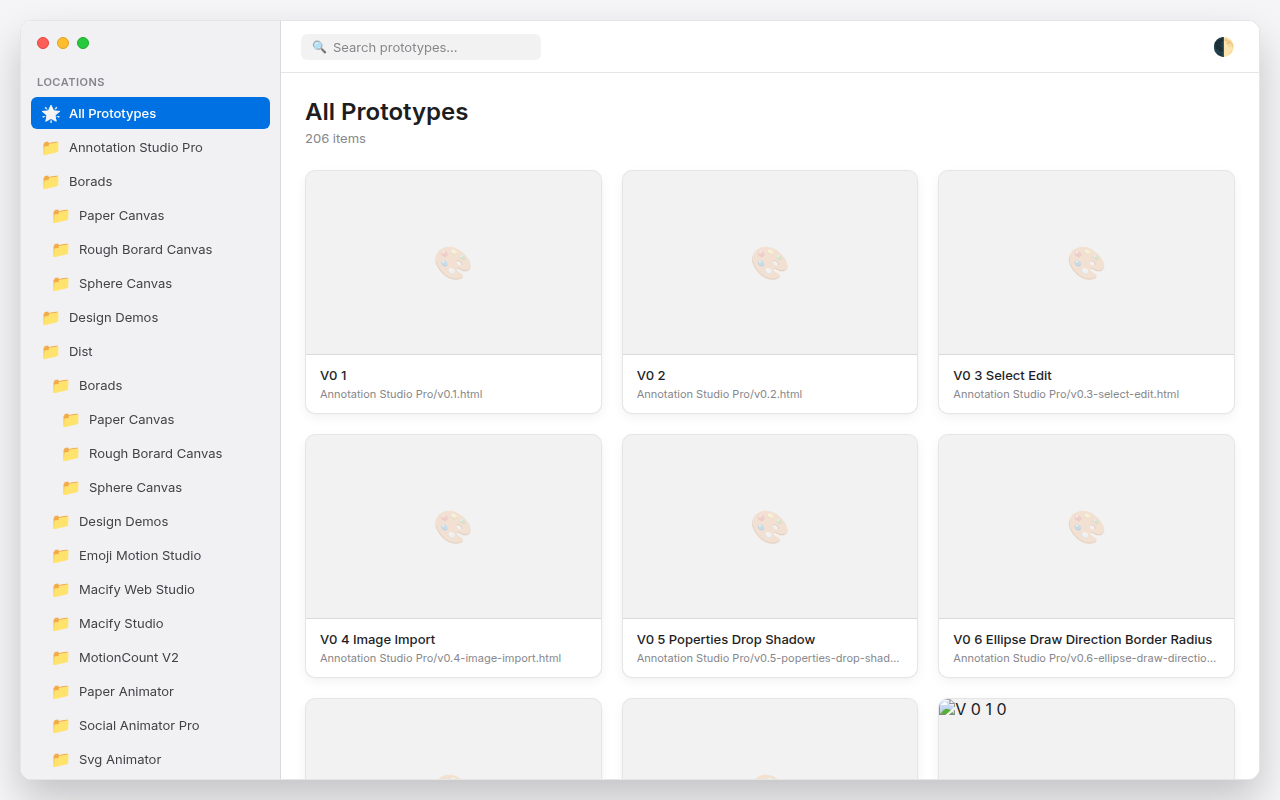1280x800 pixels.
Task: Click the search magnifier icon
Action: pyautogui.click(x=319, y=47)
